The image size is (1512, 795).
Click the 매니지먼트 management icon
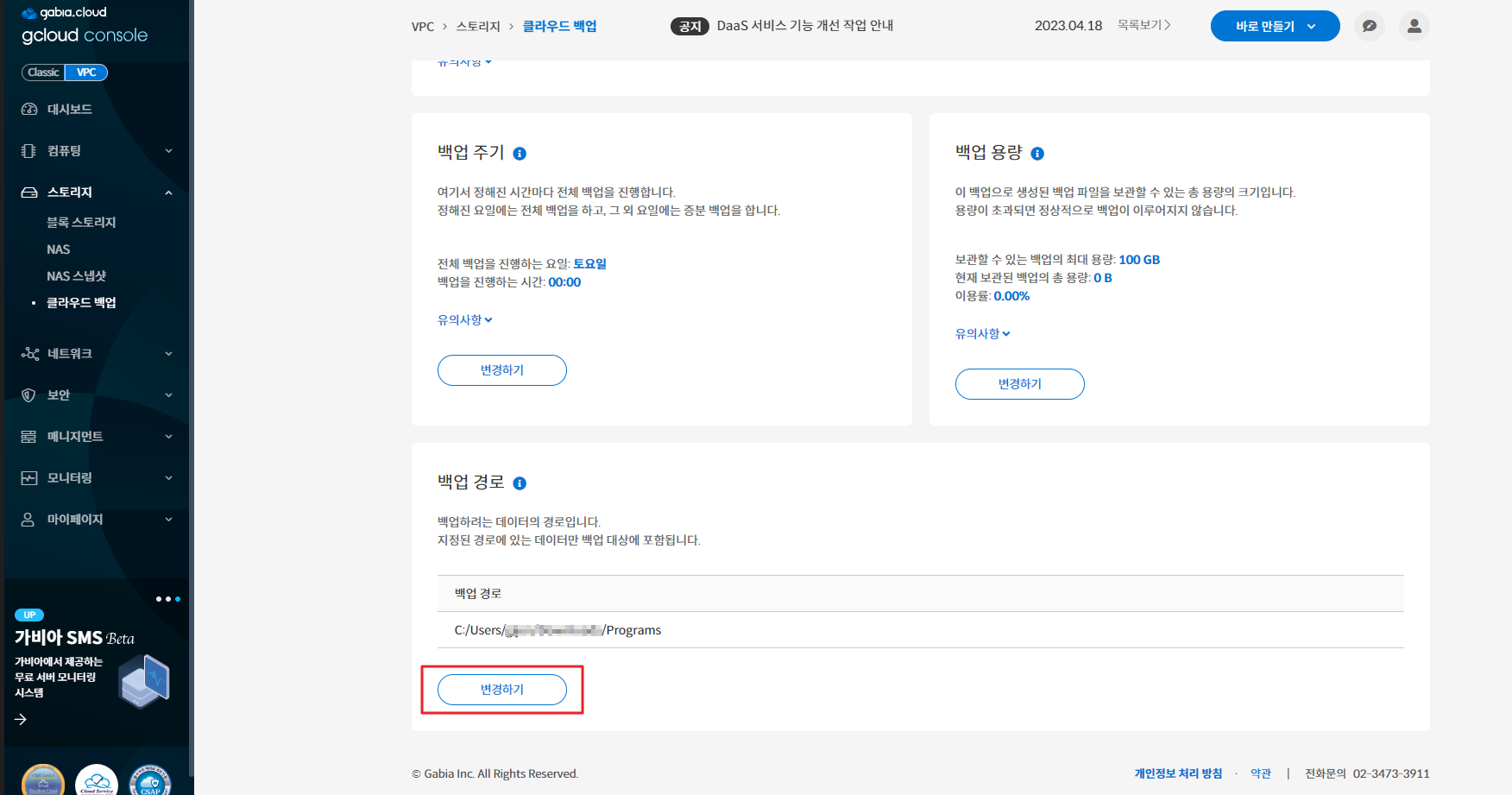[x=28, y=437]
